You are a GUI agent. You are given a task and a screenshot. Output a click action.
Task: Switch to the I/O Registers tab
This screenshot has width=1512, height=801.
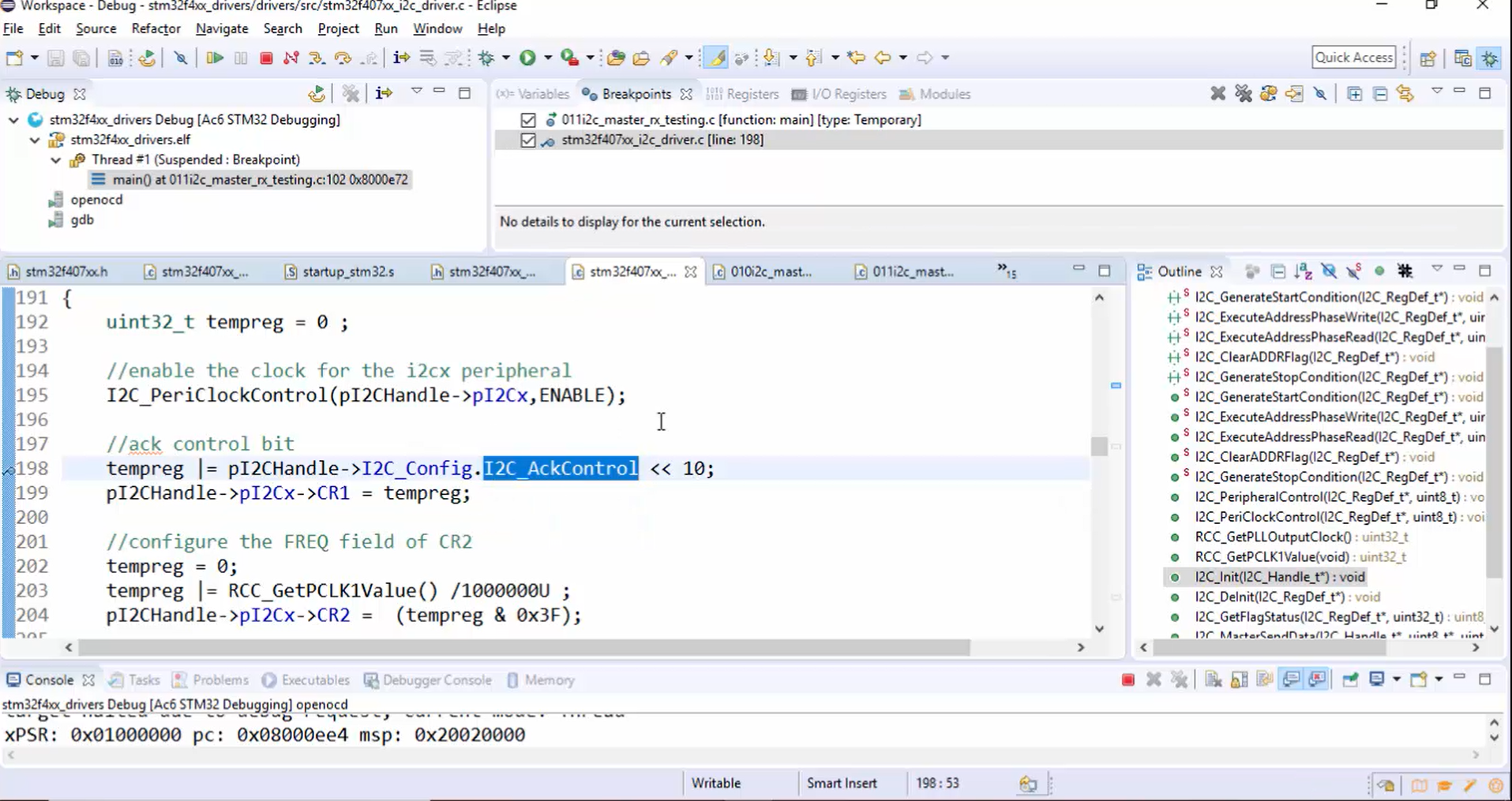point(839,94)
